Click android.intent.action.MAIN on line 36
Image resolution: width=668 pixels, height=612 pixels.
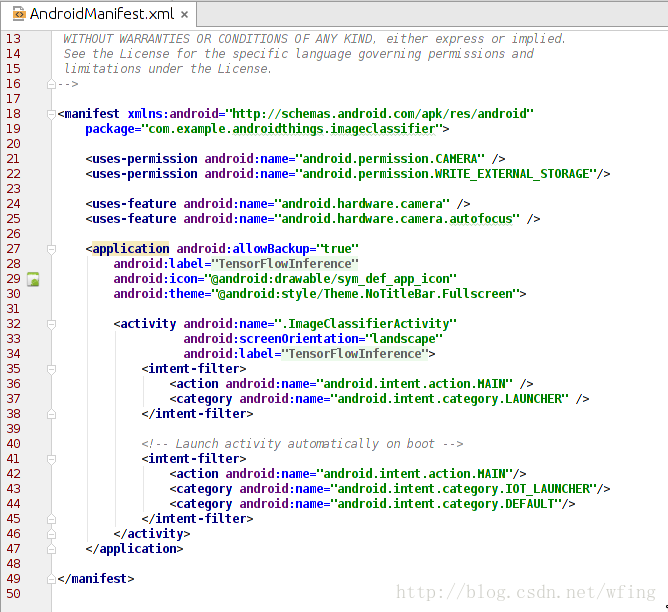pos(415,384)
